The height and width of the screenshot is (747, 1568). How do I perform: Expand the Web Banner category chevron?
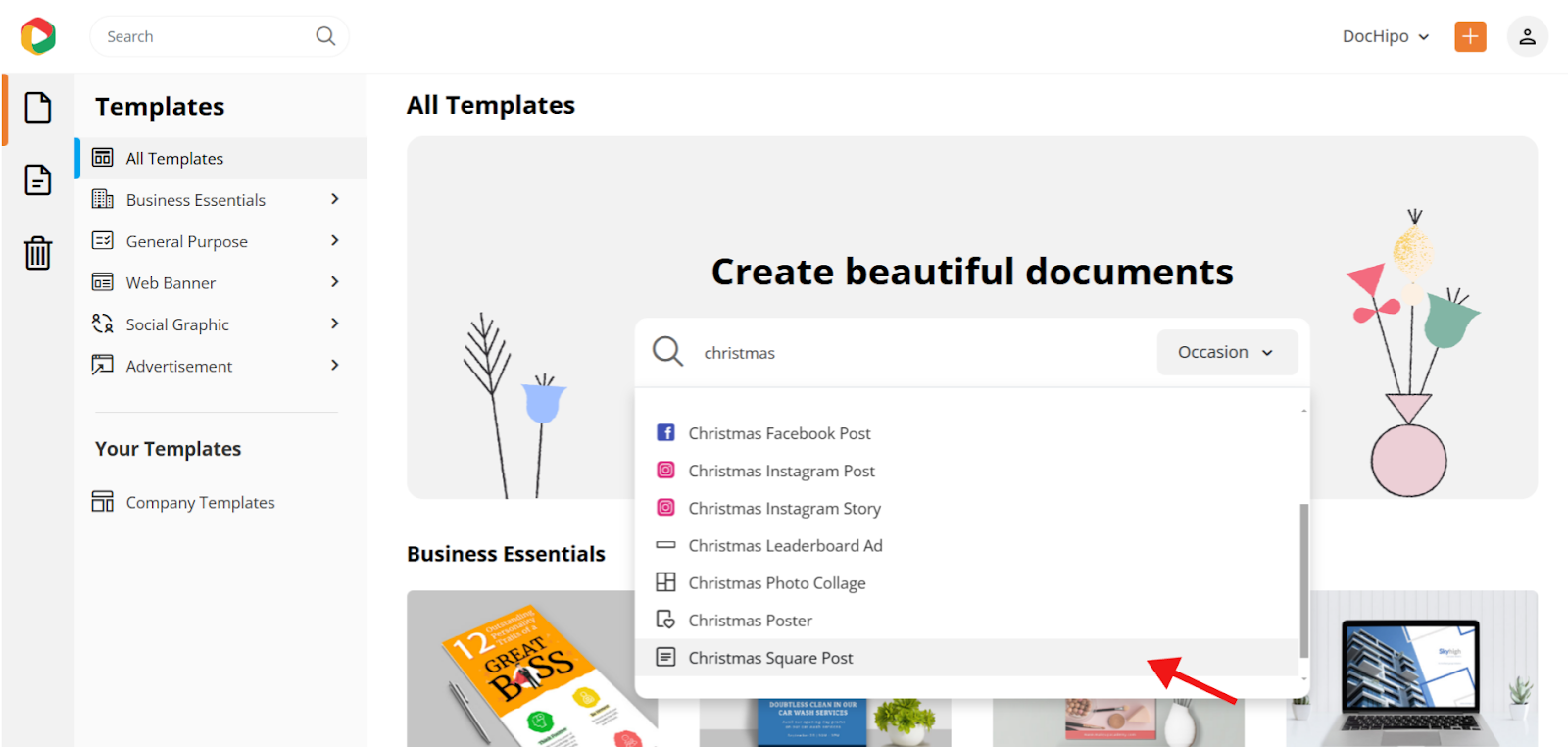(335, 282)
